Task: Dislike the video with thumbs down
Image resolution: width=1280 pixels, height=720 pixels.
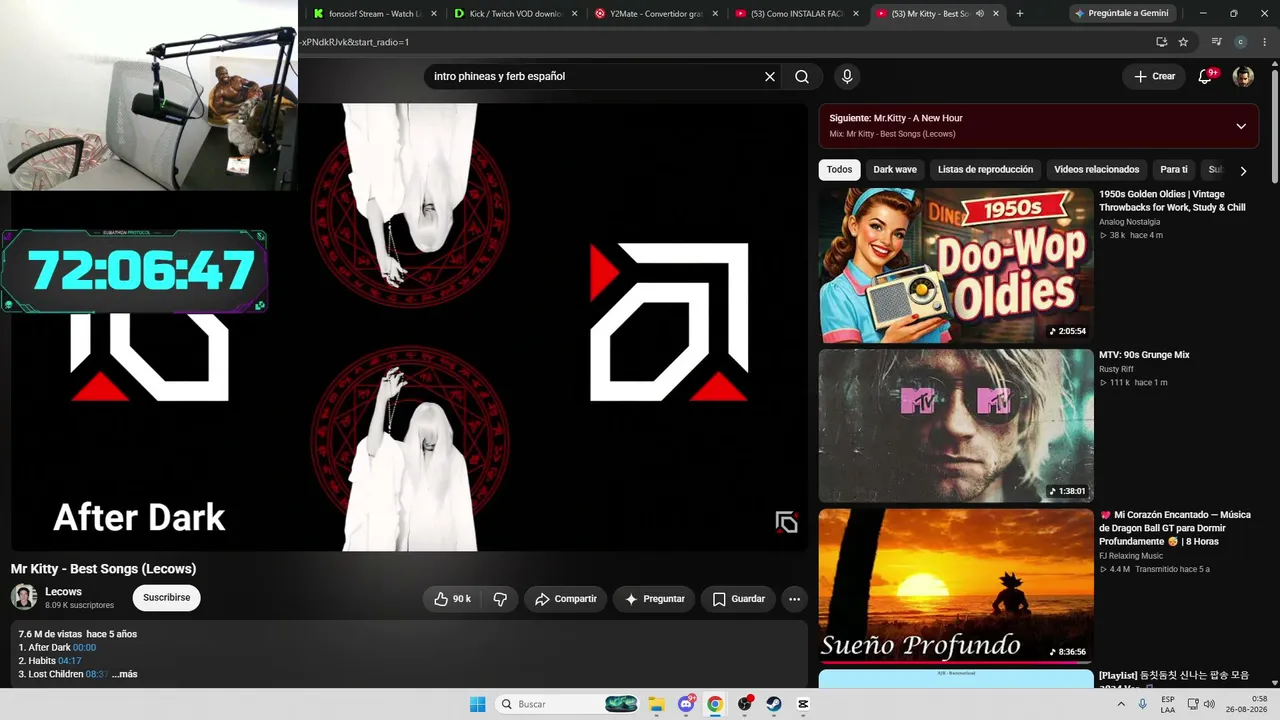Action: pyautogui.click(x=500, y=599)
